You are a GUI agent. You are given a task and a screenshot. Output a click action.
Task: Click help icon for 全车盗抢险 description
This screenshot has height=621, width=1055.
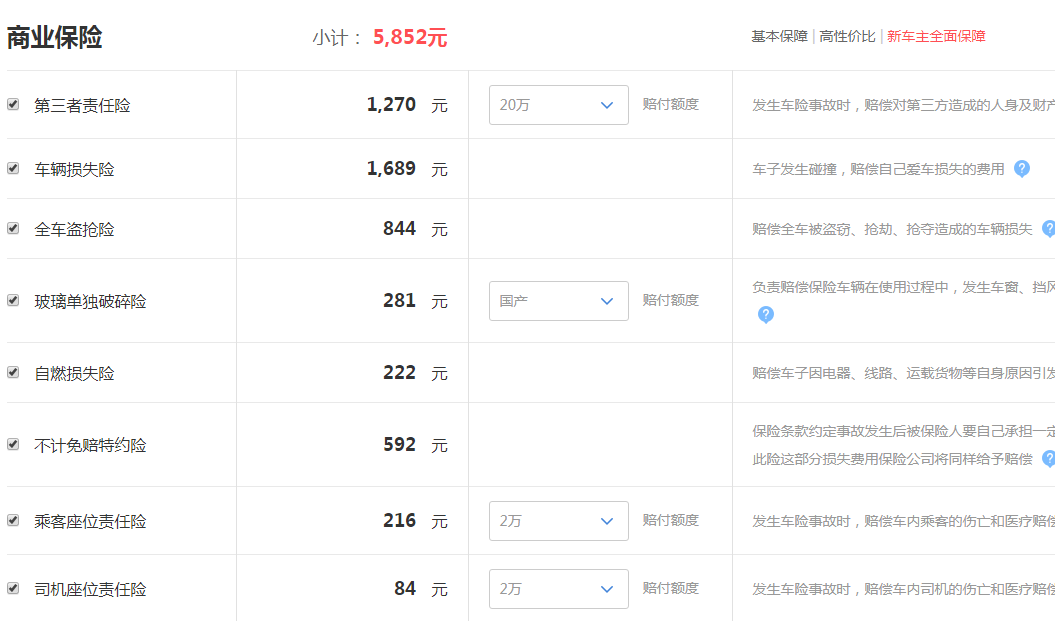(1049, 229)
